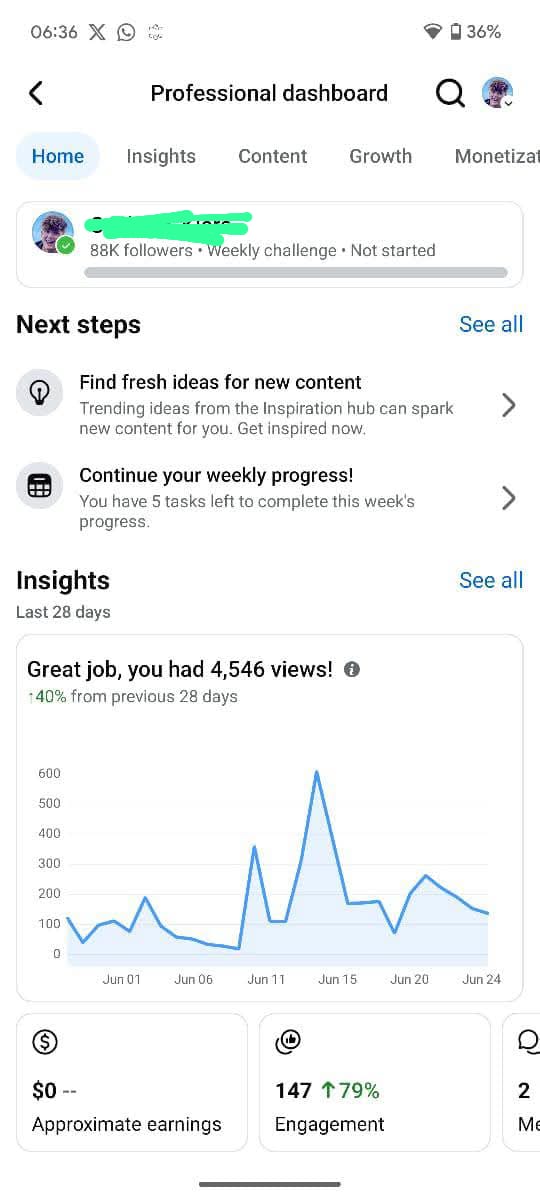Tap the calendar weekly progress icon
Viewport: 540px width, 1200px height.
click(x=39, y=486)
